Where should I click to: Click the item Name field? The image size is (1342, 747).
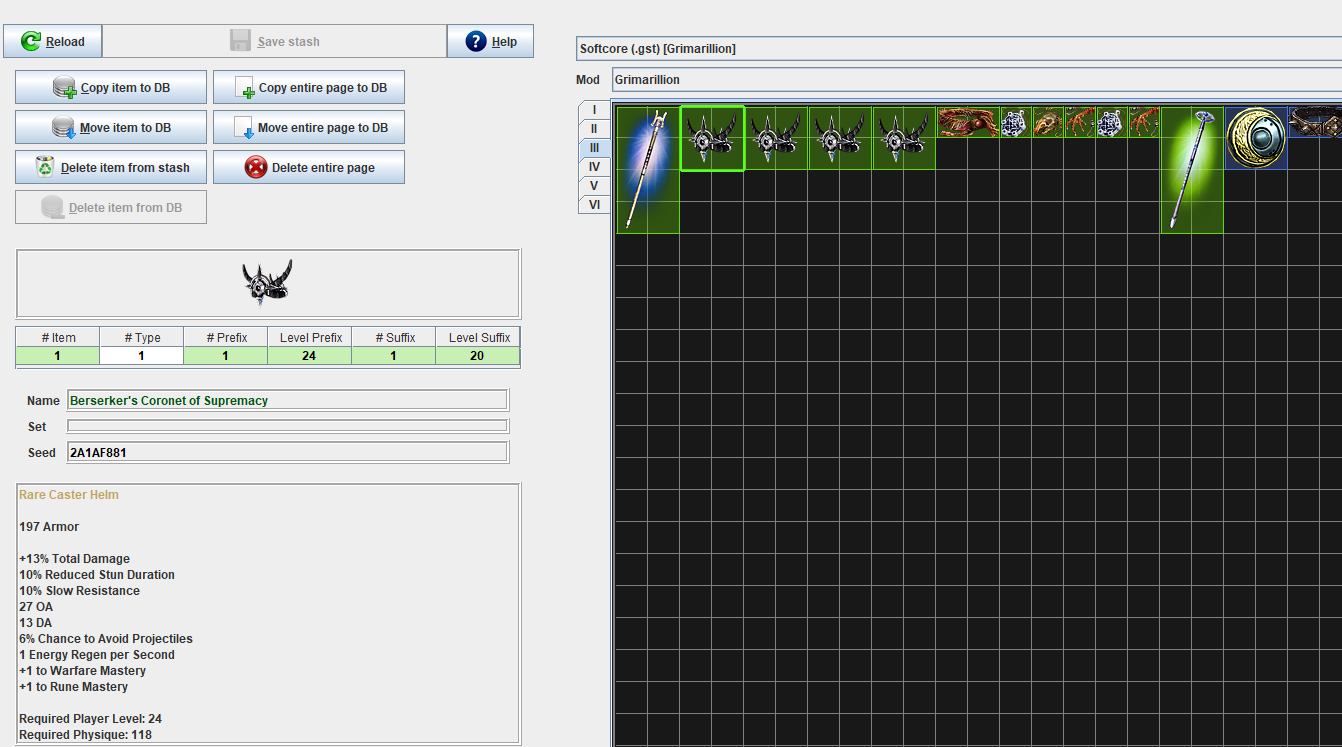tap(287, 401)
